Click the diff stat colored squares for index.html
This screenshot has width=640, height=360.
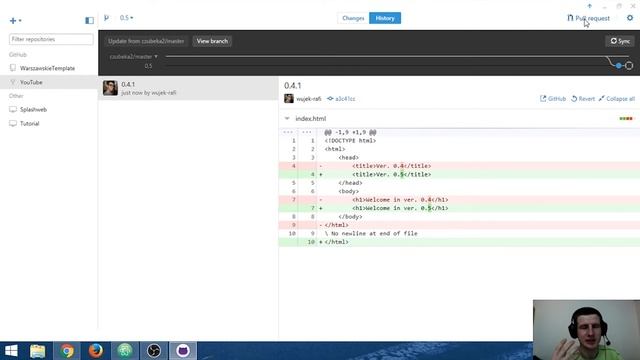(x=626, y=119)
